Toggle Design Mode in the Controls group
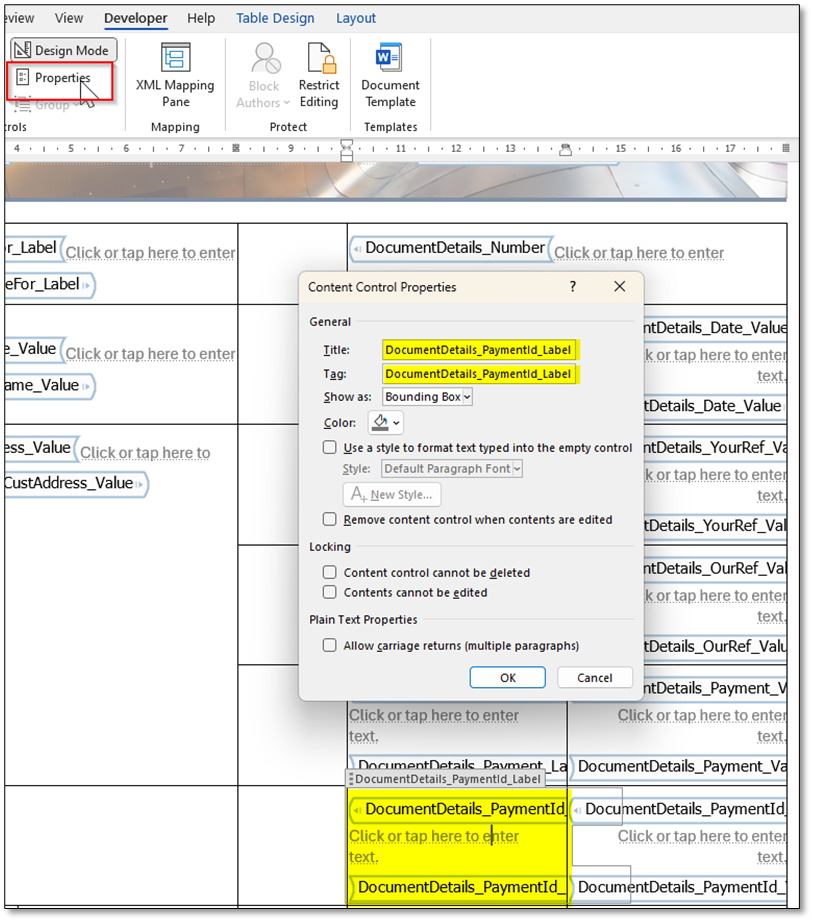This screenshot has width=813, height=922. (63, 50)
